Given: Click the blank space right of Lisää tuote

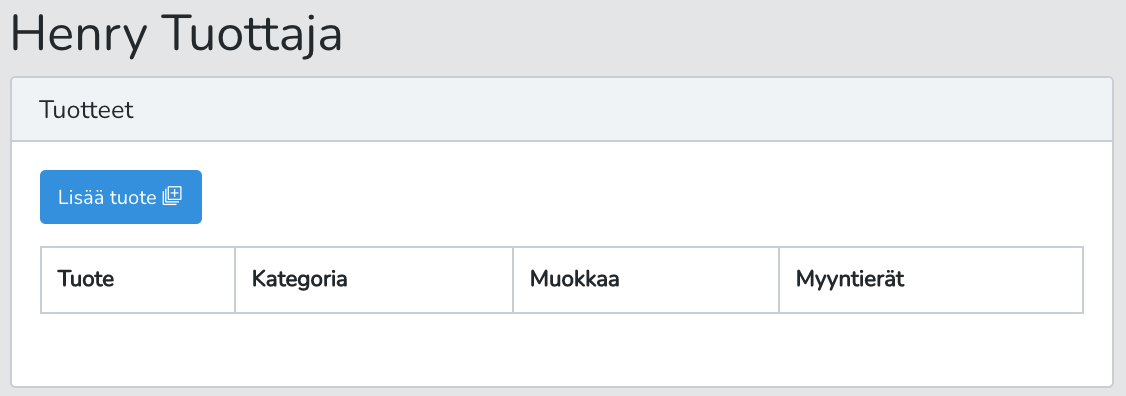Looking at the screenshot, I should (646, 197).
